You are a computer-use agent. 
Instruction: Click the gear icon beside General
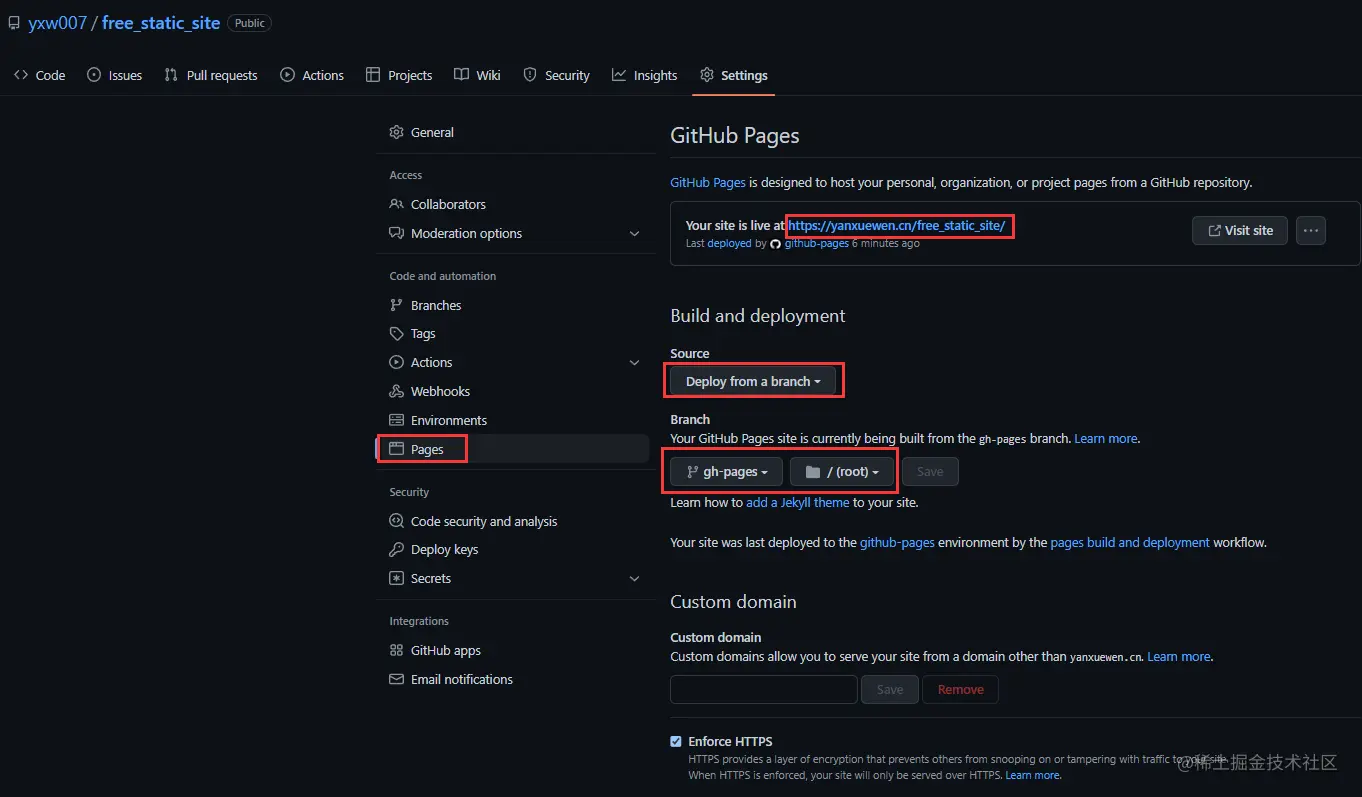pyautogui.click(x=396, y=132)
